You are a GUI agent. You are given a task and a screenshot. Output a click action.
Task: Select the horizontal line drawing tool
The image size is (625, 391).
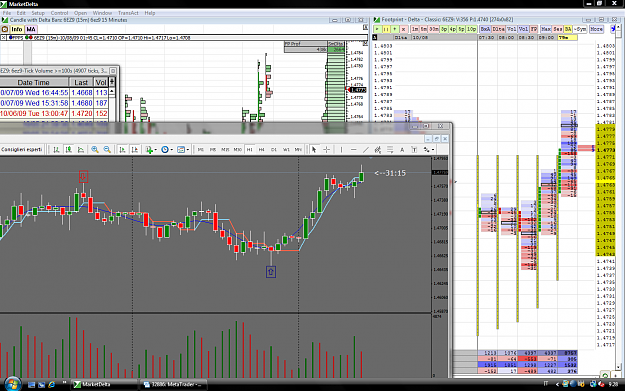pos(354,149)
